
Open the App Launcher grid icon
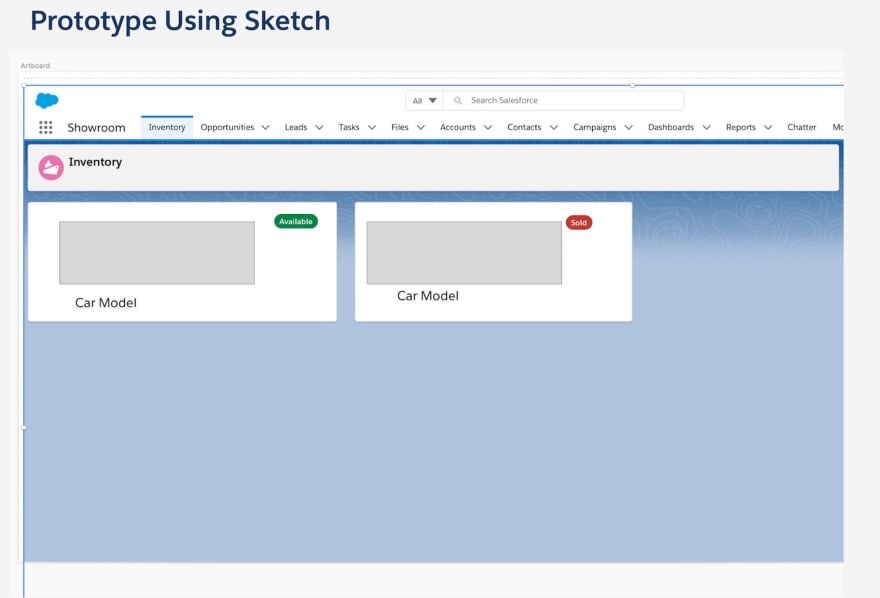point(45,127)
